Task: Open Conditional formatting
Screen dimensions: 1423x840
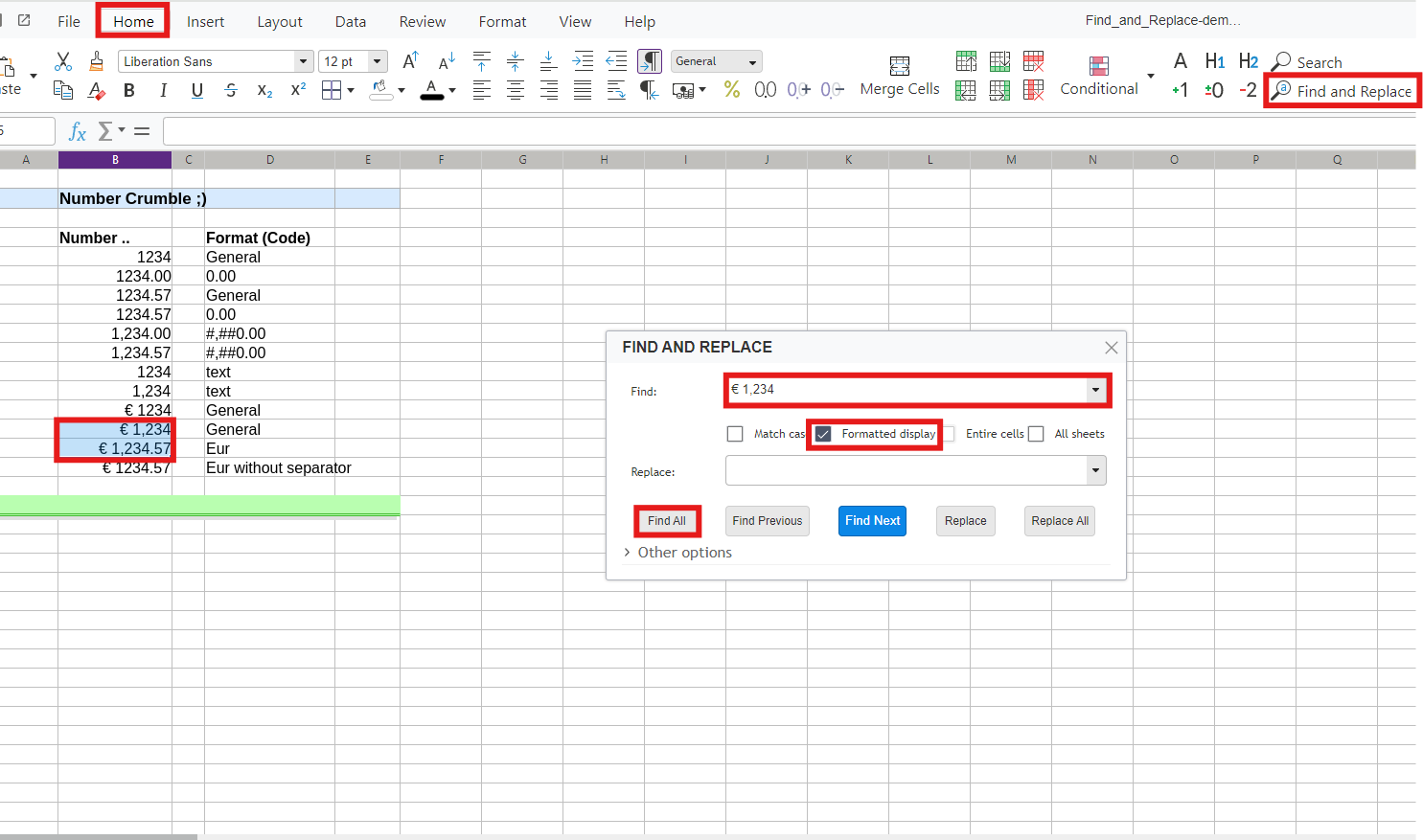Action: pyautogui.click(x=1098, y=77)
